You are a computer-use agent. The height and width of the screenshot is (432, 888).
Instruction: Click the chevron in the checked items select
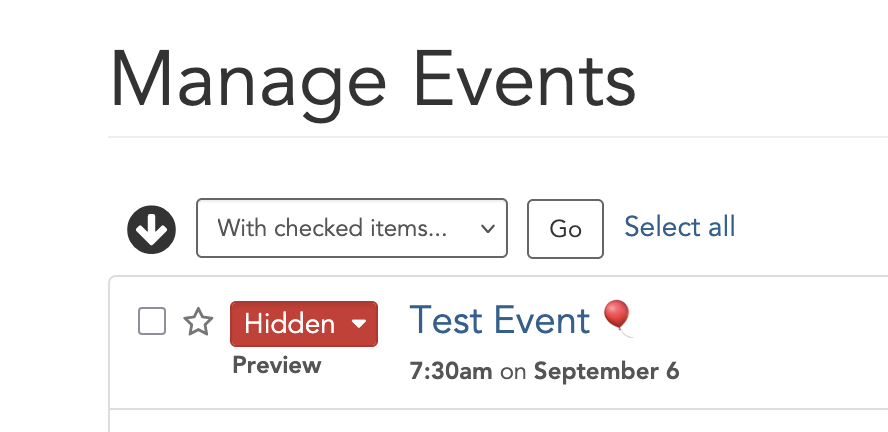coord(488,228)
